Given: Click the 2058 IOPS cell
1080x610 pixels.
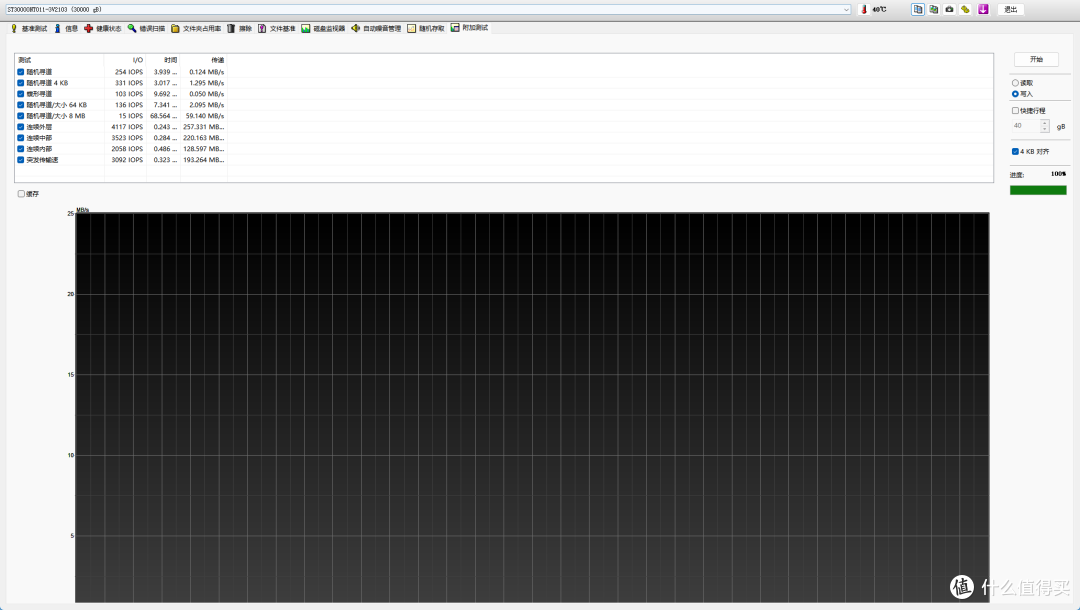Looking at the screenshot, I should coord(127,149).
